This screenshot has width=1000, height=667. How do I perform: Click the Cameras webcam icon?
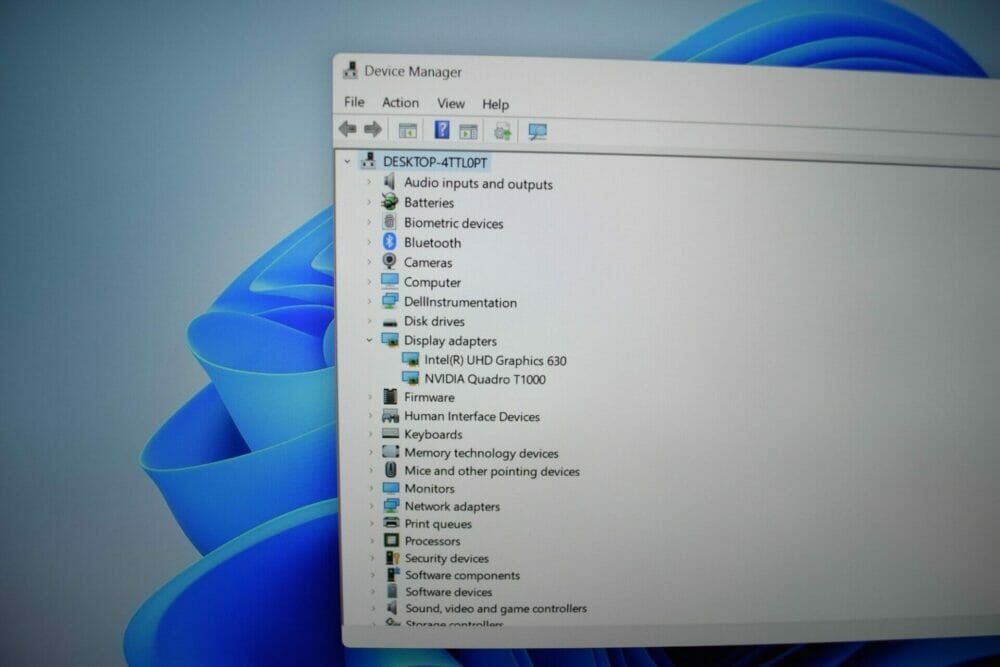coord(389,261)
